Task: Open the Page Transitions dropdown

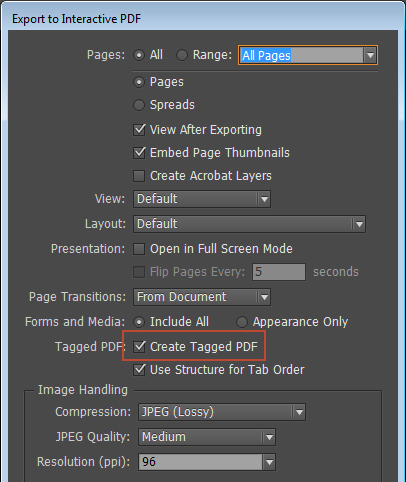Action: [x=202, y=297]
